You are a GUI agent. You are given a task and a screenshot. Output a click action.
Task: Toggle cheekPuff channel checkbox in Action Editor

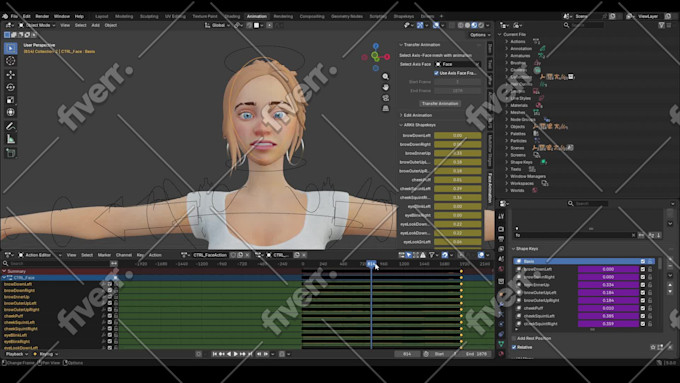[x=109, y=316]
